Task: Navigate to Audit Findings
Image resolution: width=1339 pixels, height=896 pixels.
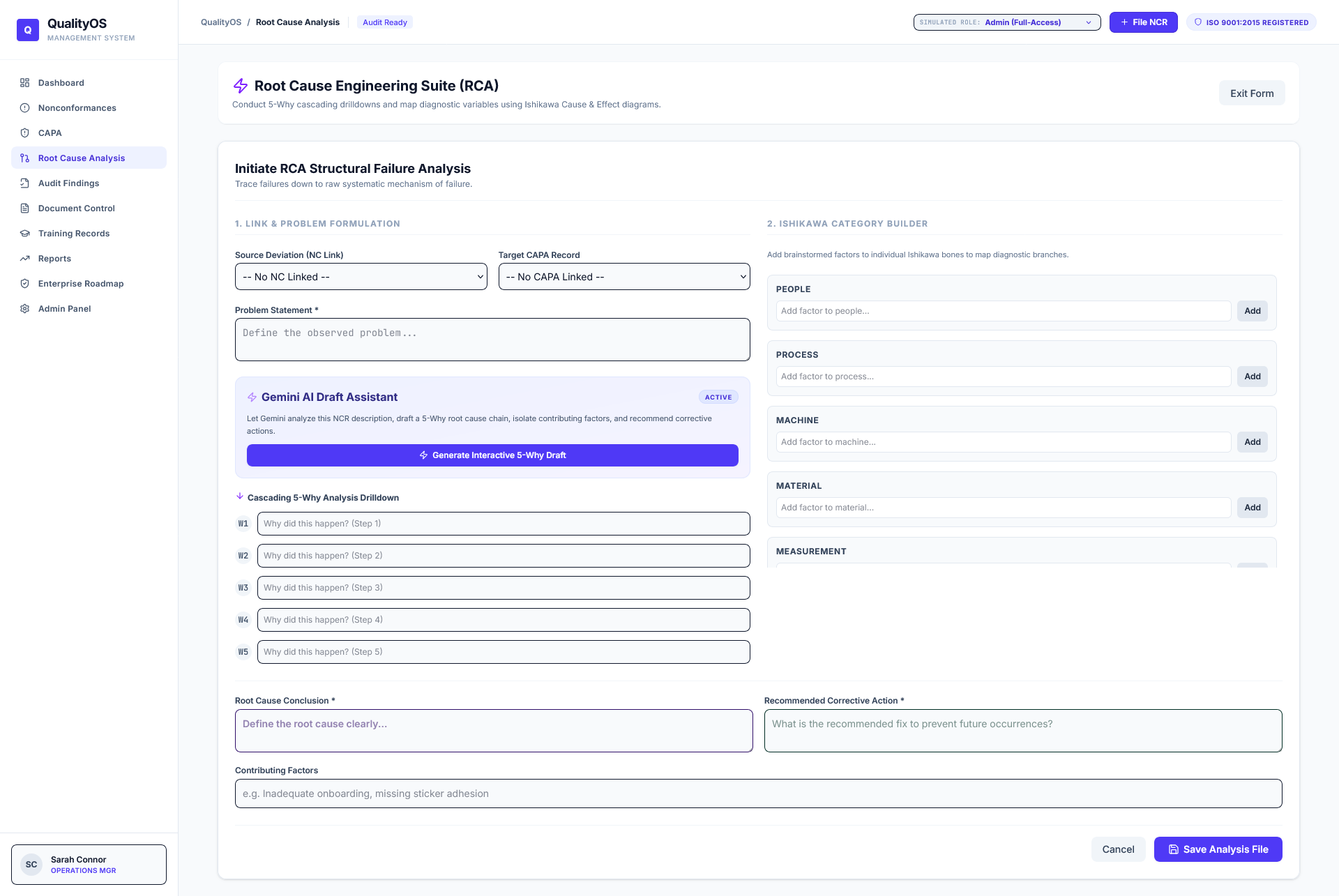Action: 89,183
